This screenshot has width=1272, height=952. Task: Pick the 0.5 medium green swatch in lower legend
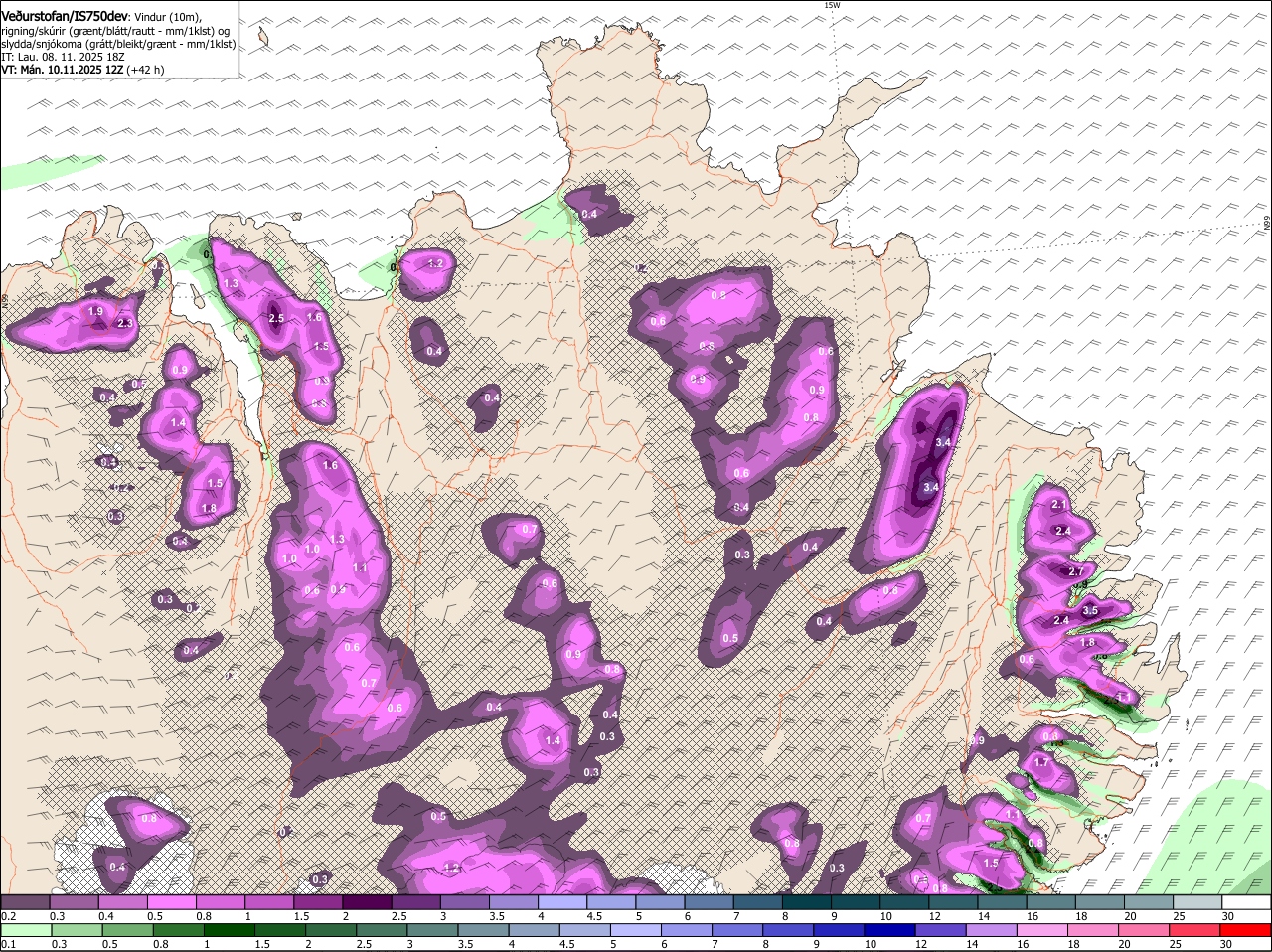pos(129,931)
